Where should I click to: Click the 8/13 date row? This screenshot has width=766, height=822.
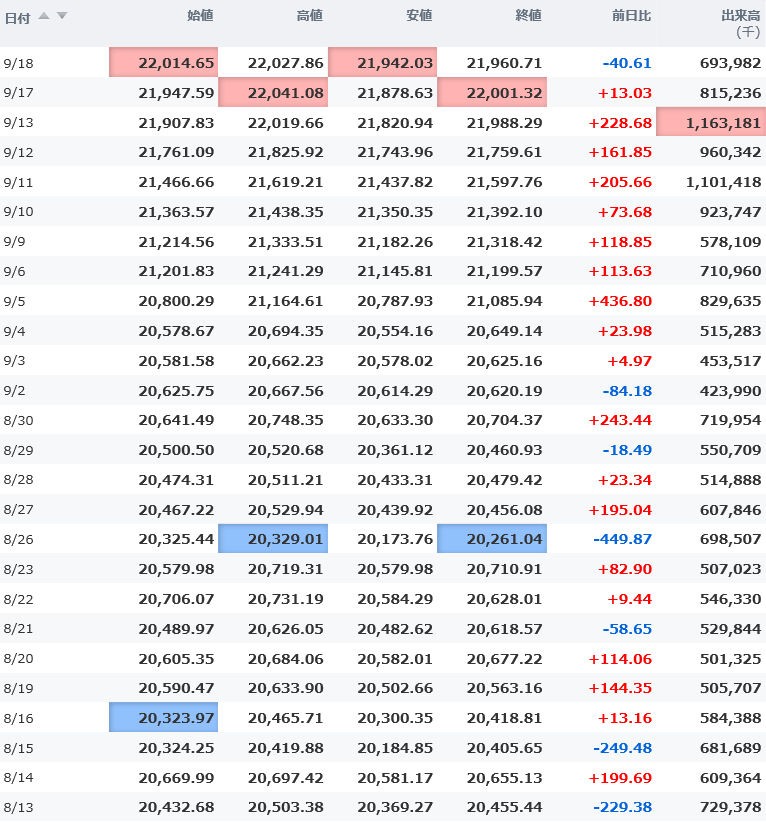tap(383, 807)
